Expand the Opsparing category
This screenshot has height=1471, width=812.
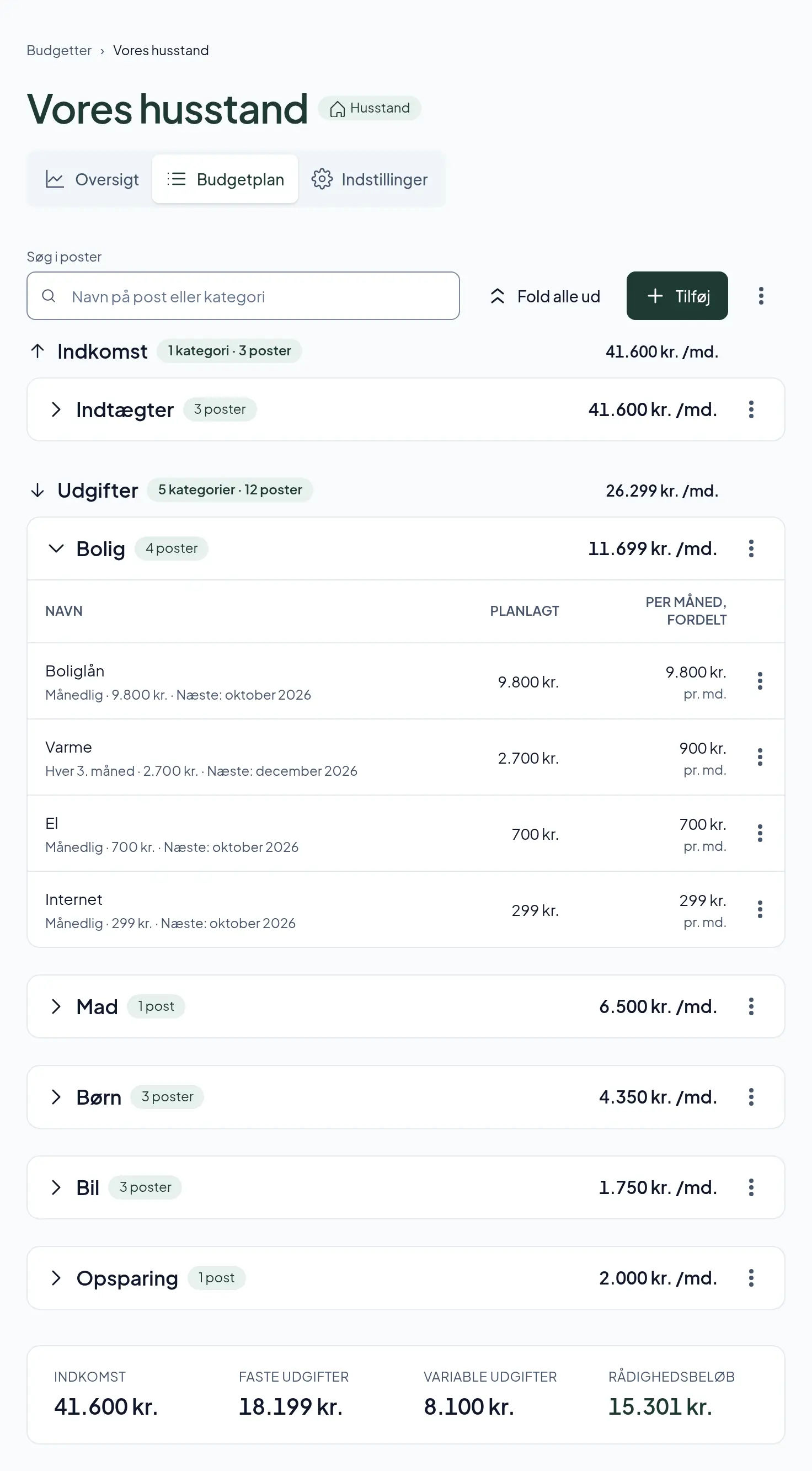(56, 1278)
